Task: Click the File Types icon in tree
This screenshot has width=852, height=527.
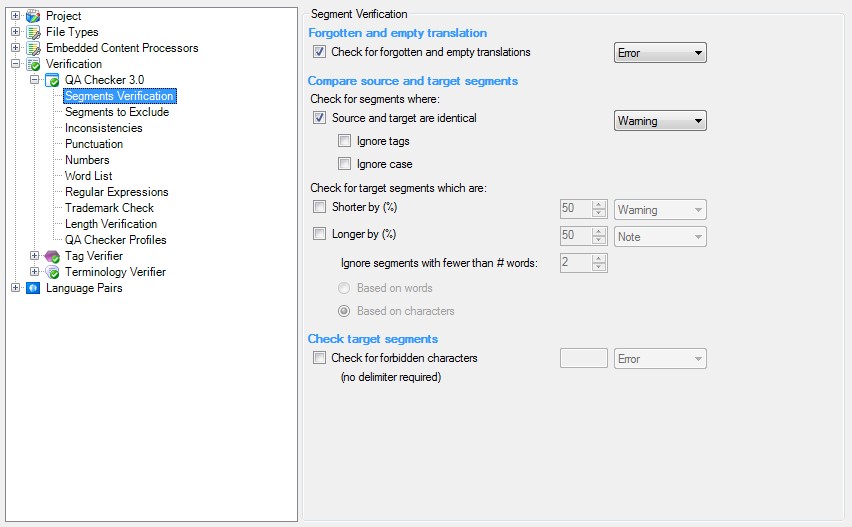Action: click(x=33, y=32)
